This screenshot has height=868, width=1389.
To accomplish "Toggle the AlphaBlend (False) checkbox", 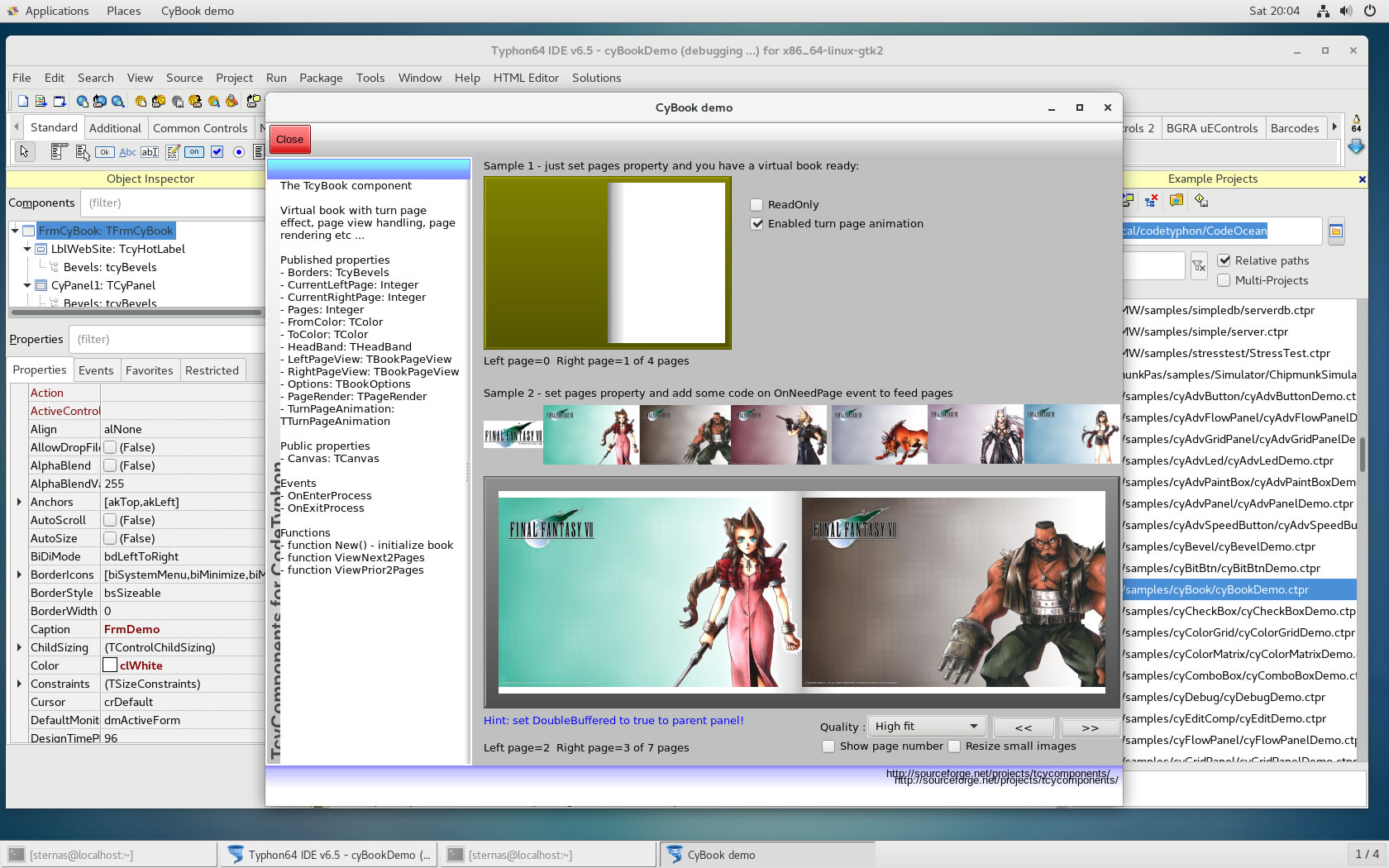I will (110, 465).
